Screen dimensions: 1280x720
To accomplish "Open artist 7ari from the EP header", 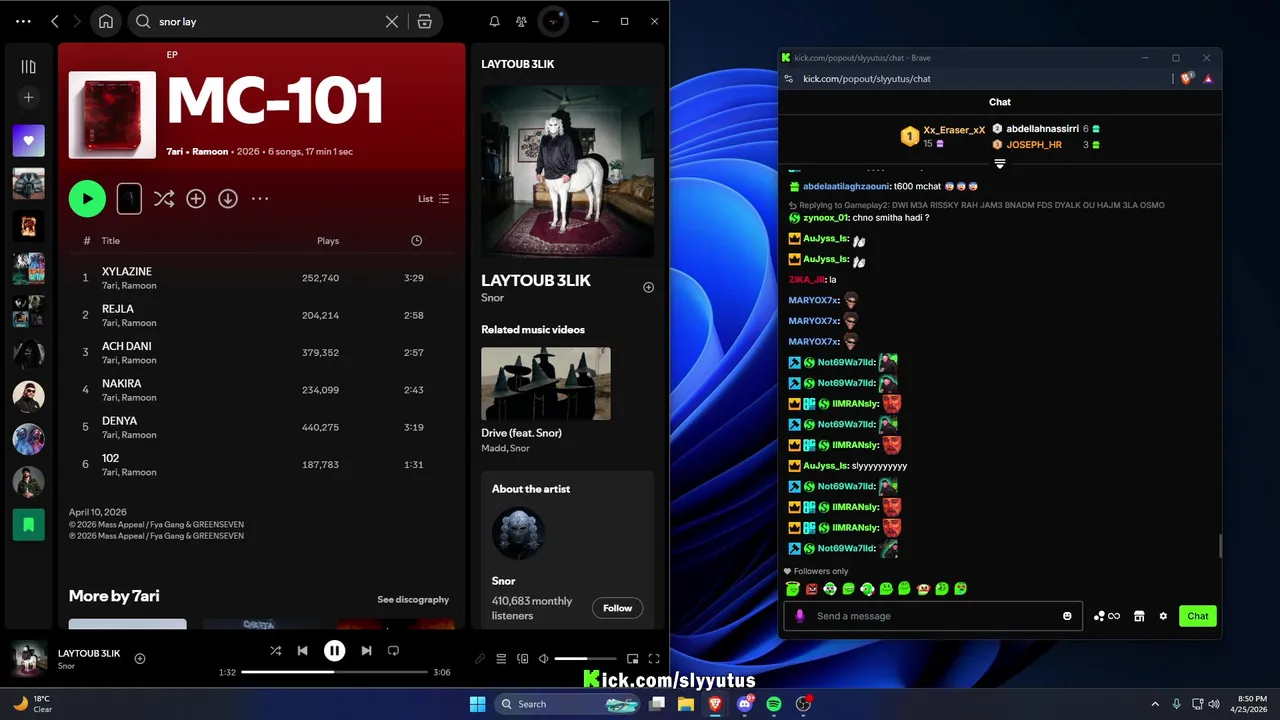I will [x=175, y=152].
